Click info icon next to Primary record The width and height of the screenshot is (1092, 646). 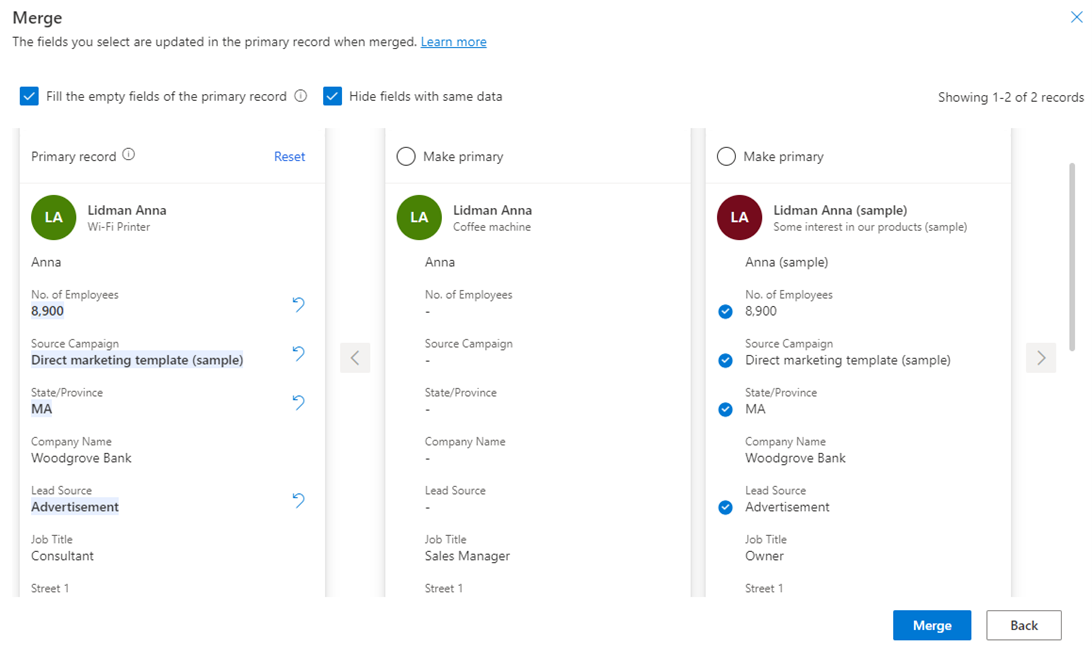[129, 155]
